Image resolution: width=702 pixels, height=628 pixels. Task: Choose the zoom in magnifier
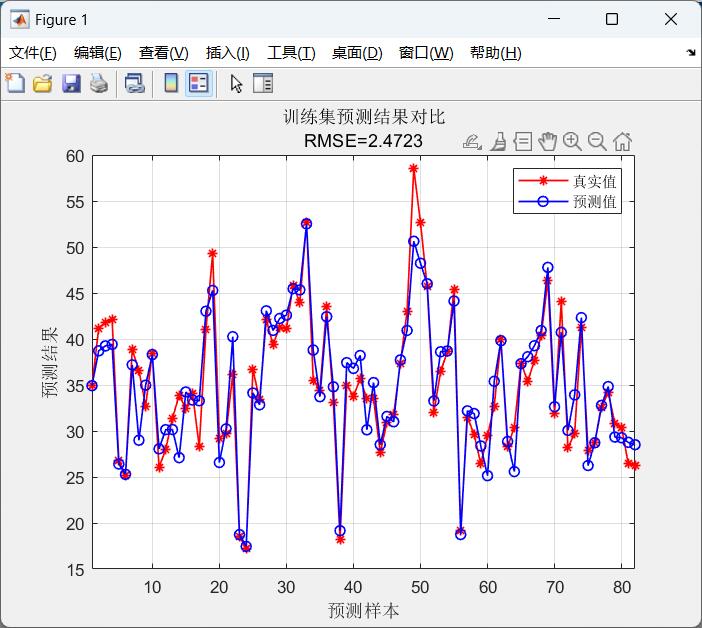pos(572,142)
